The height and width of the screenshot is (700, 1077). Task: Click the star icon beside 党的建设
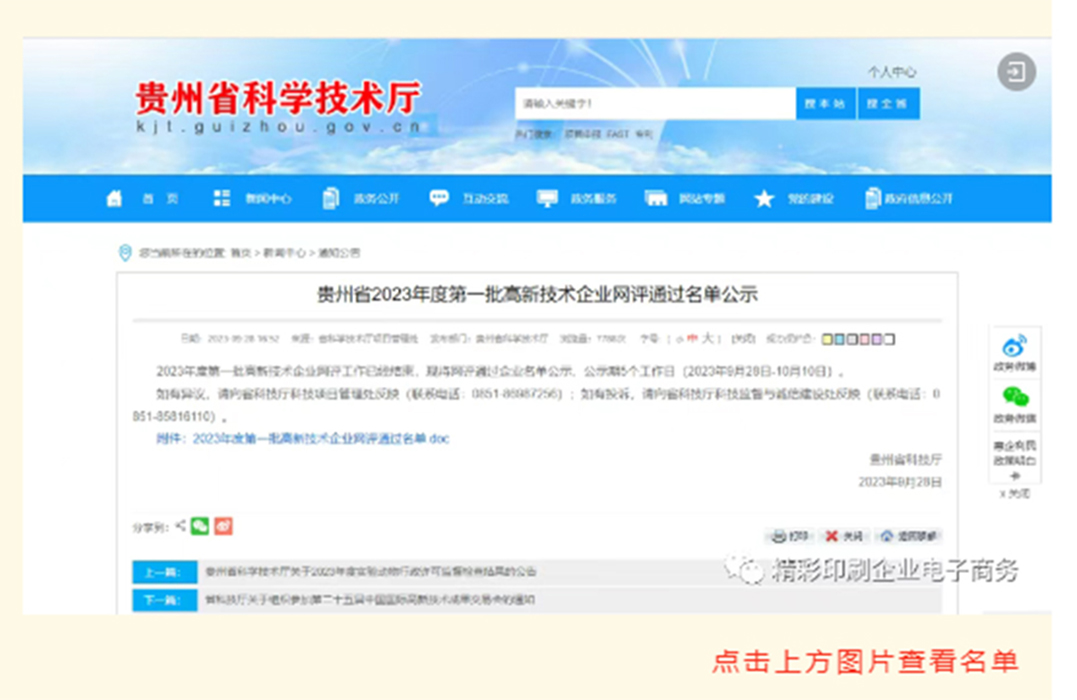click(764, 198)
